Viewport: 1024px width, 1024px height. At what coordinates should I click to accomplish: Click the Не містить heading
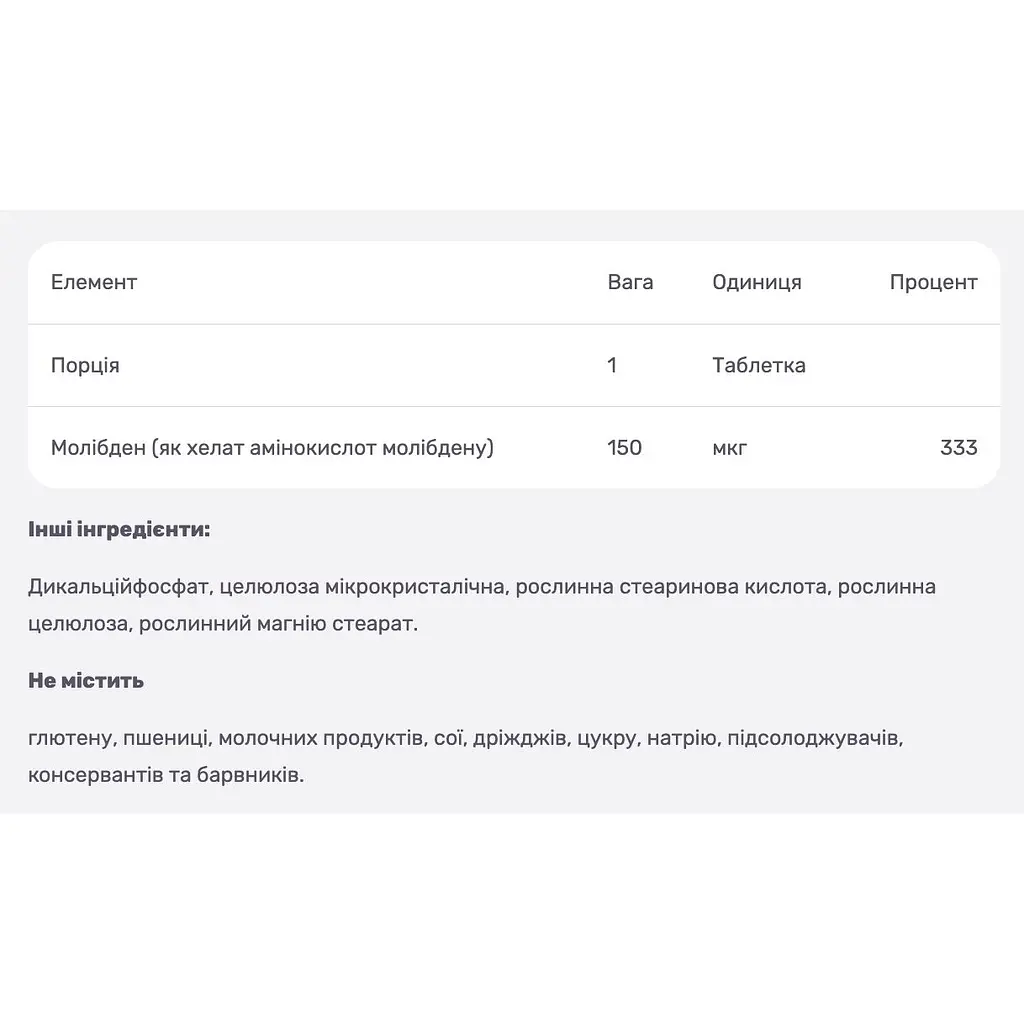[x=86, y=681]
